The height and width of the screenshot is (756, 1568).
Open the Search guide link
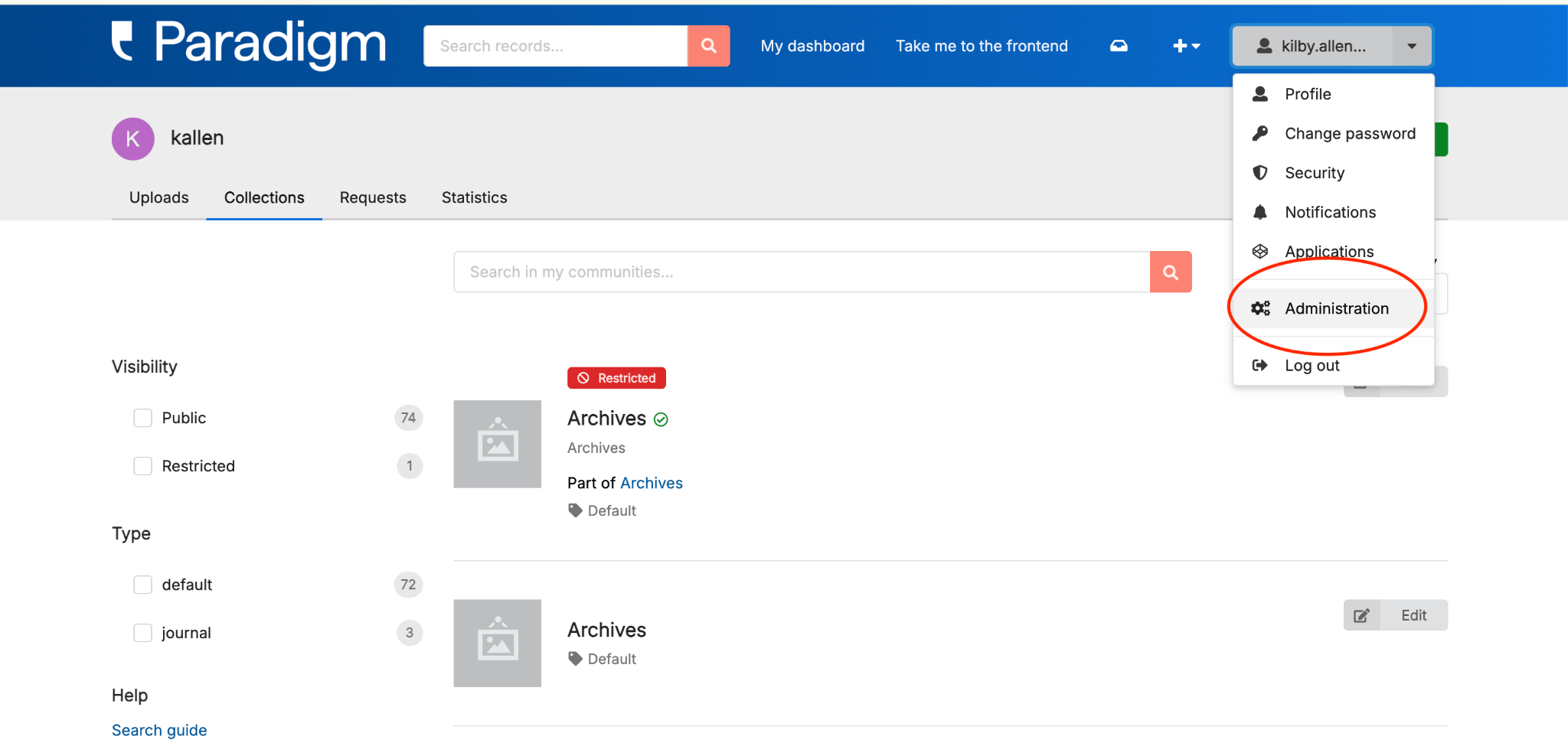click(159, 730)
